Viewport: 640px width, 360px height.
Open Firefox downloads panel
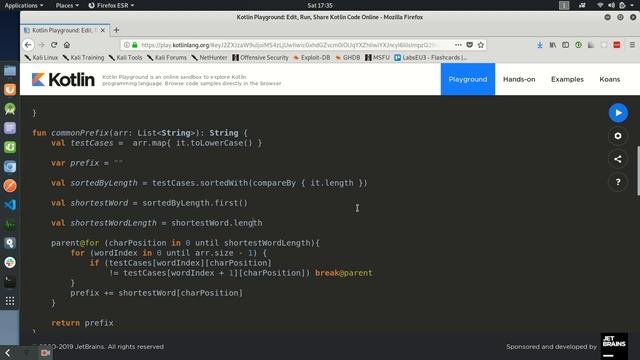[540, 45]
